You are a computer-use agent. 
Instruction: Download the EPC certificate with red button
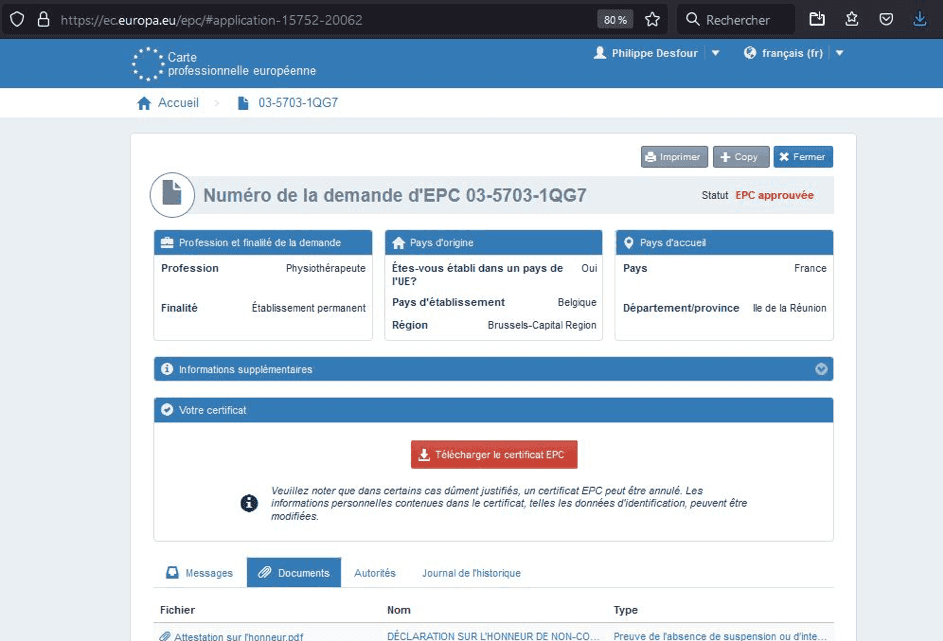[494, 454]
